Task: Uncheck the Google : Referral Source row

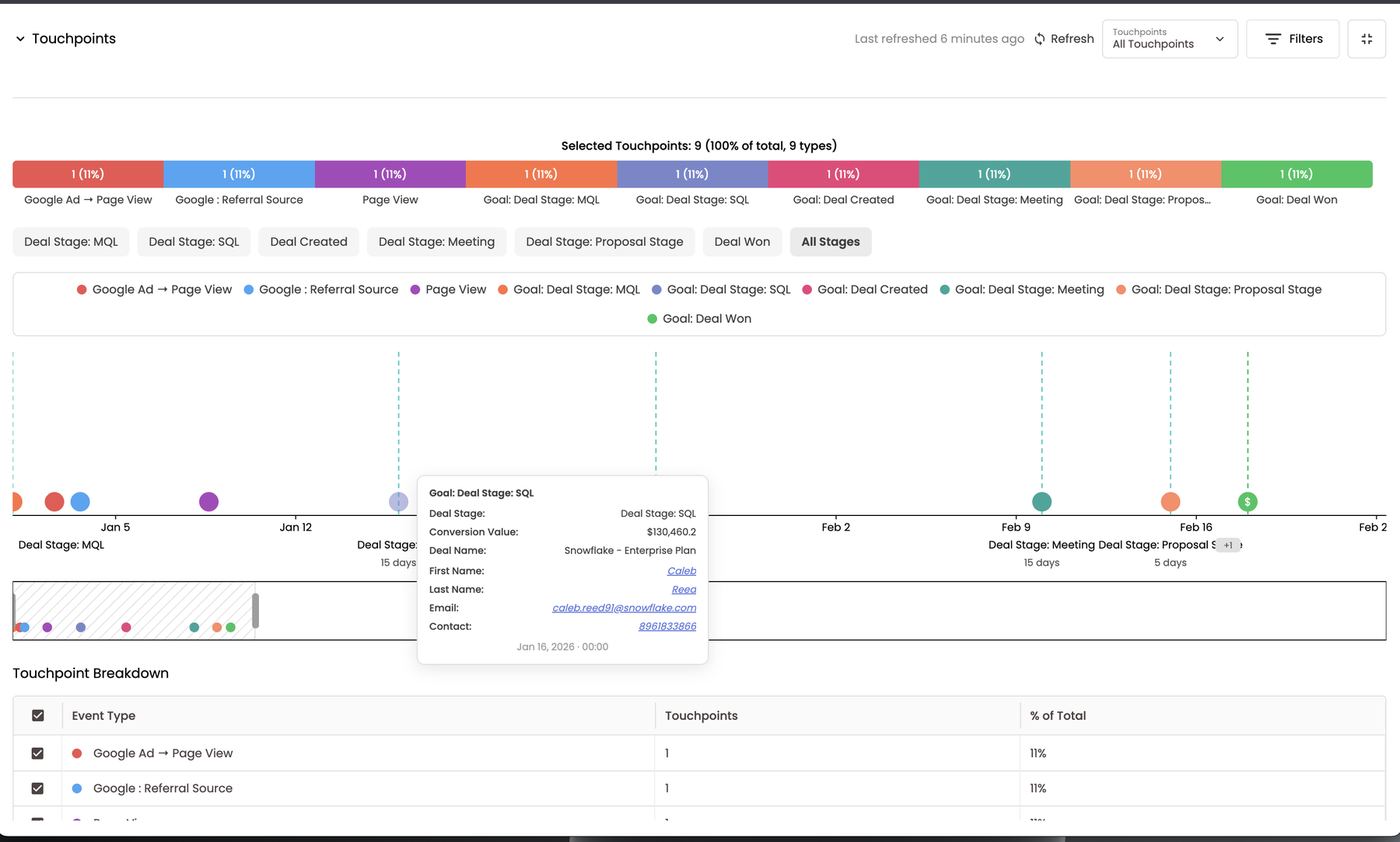Action: click(38, 789)
